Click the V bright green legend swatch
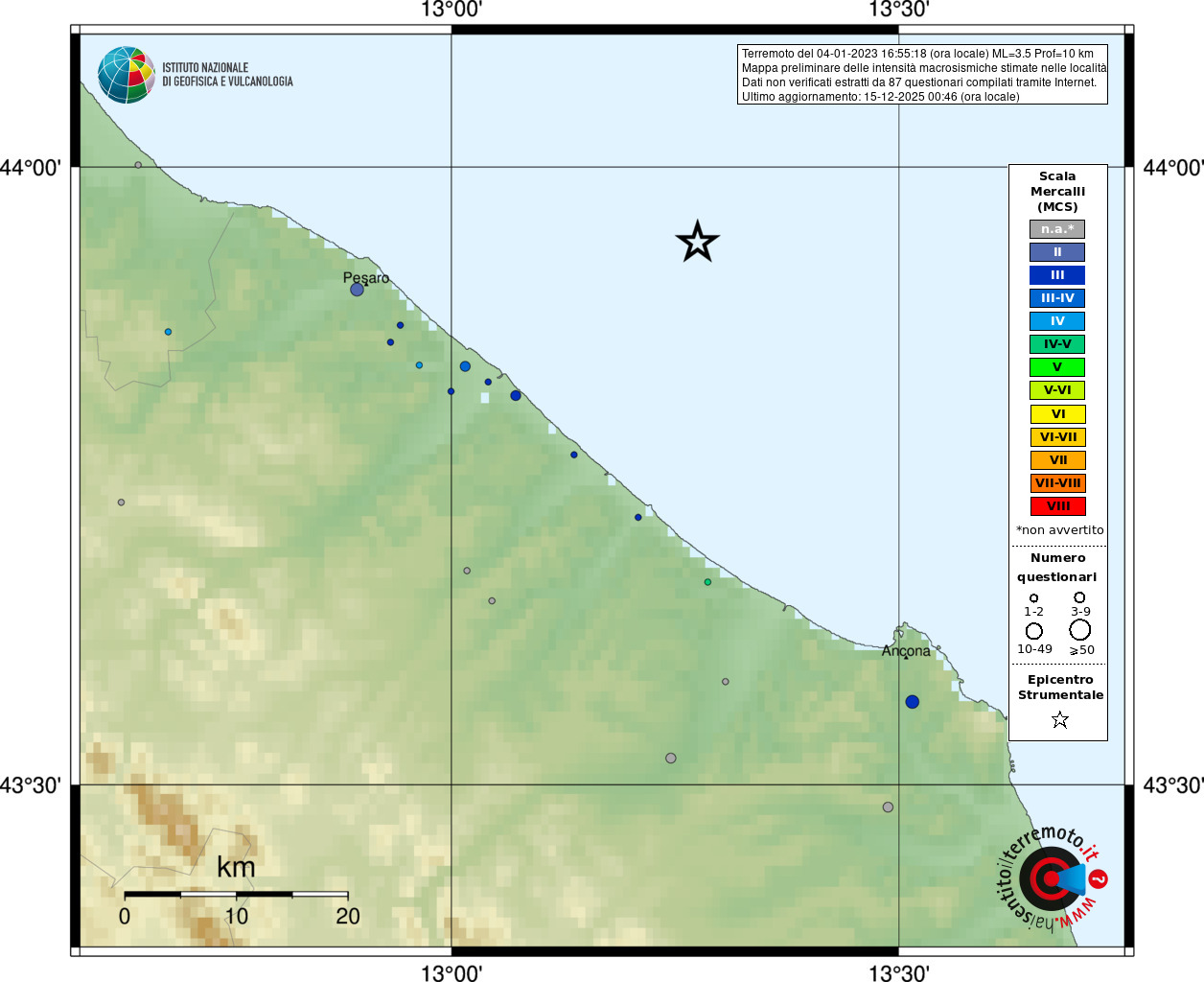The height and width of the screenshot is (982, 1204). 1057,367
